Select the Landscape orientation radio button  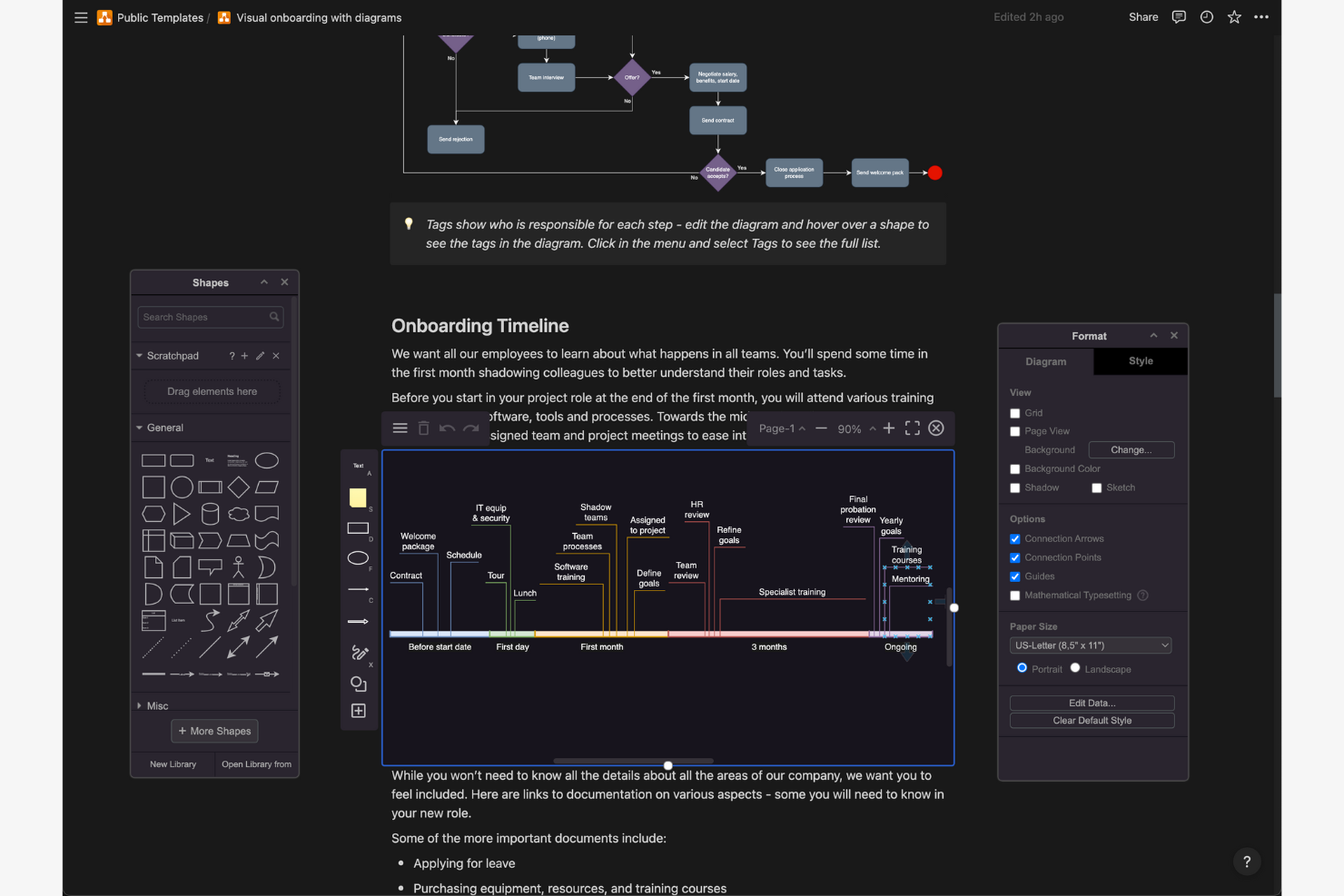[x=1074, y=668]
